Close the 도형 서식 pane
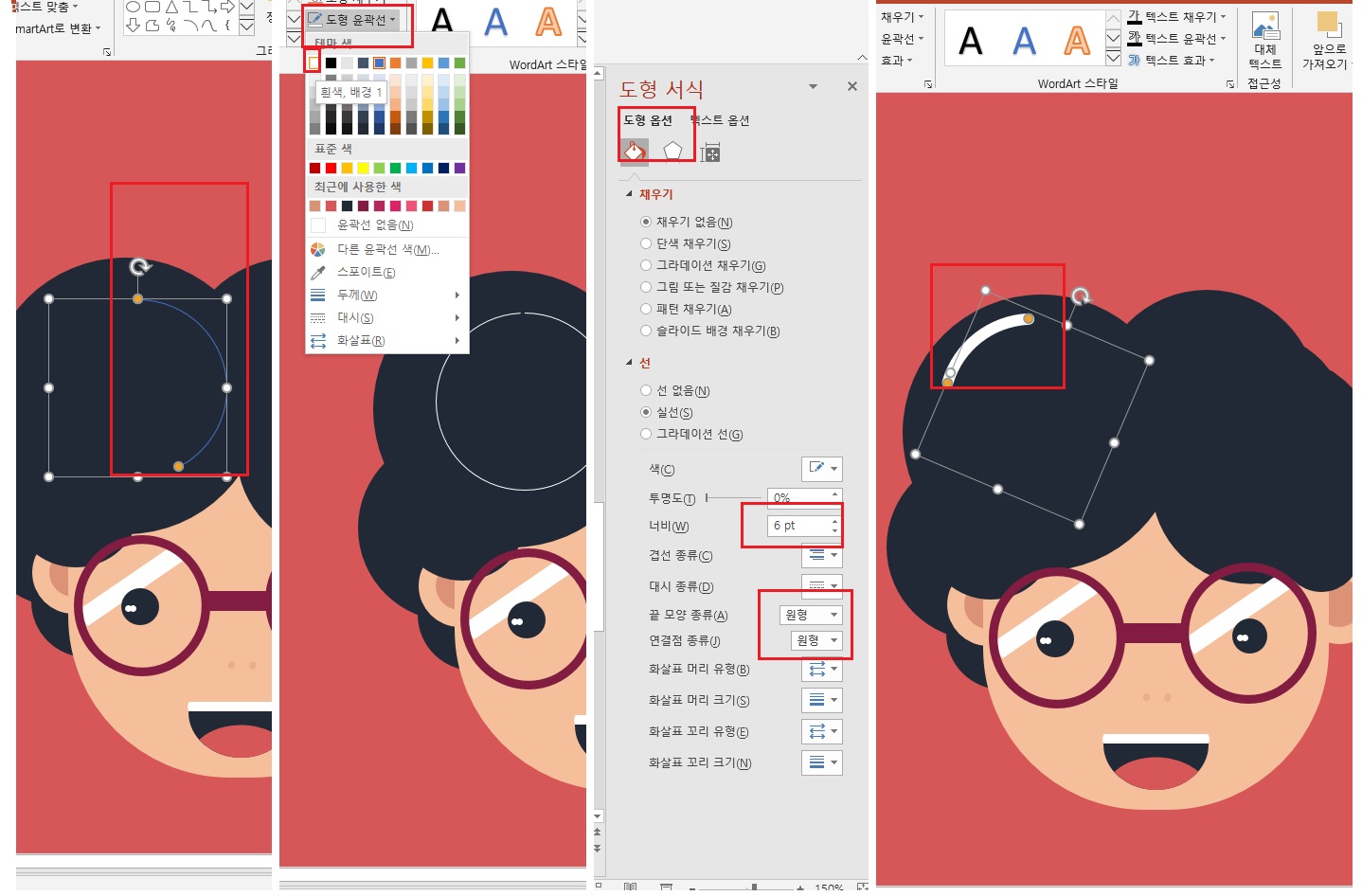The width and height of the screenshot is (1362, 896). pos(852,86)
